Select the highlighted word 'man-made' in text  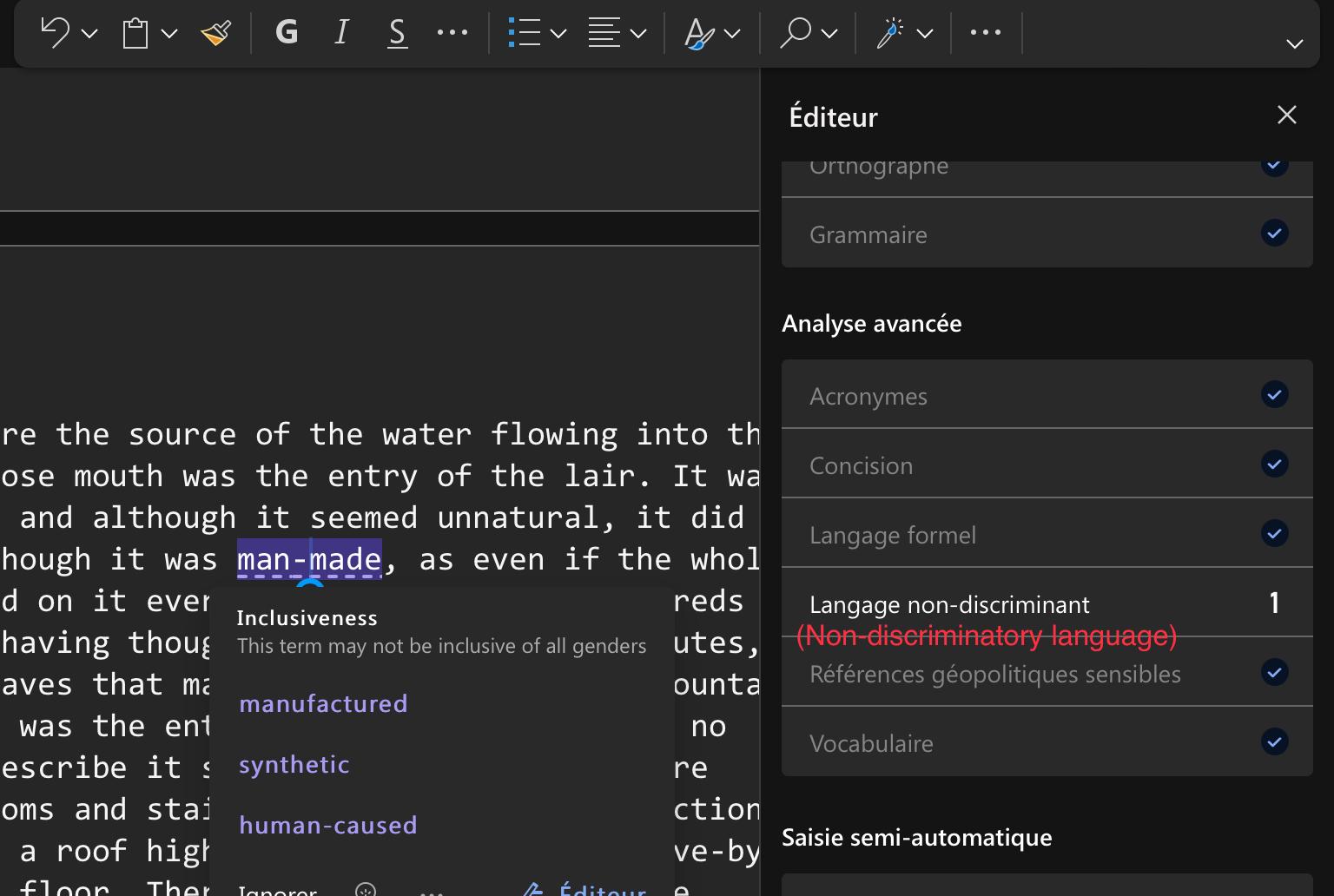tap(309, 559)
